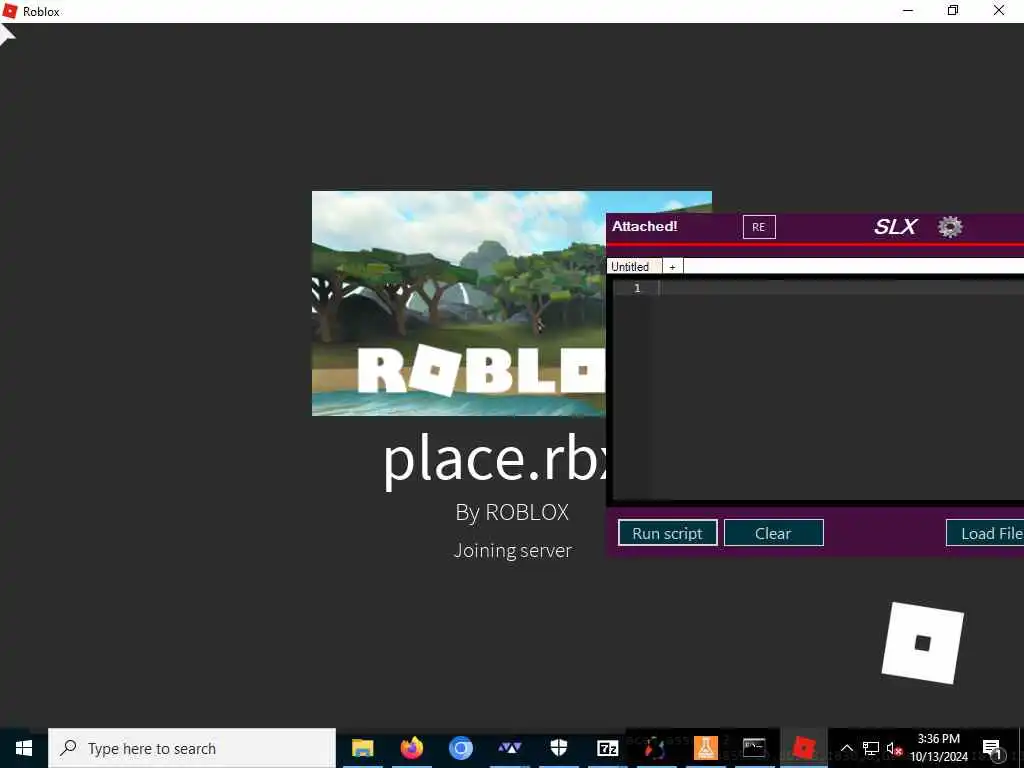
Task: Click the Joining server status text
Action: click(513, 551)
